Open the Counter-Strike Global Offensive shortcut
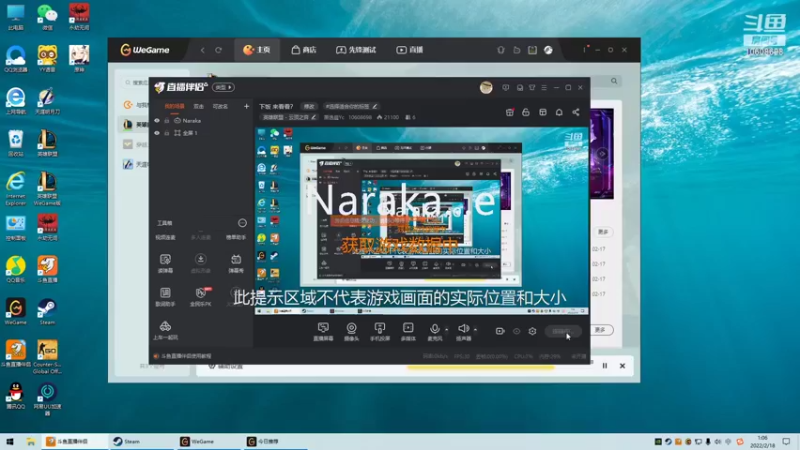This screenshot has width=800, height=450. (47, 357)
